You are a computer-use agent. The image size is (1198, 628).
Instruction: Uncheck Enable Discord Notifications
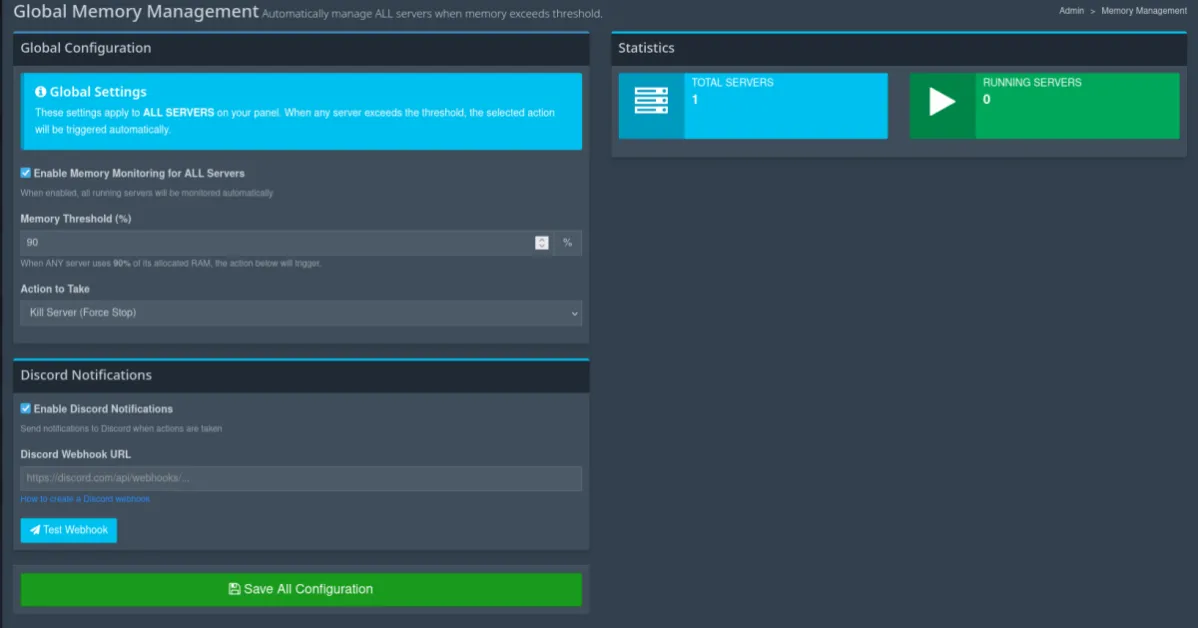tap(26, 409)
